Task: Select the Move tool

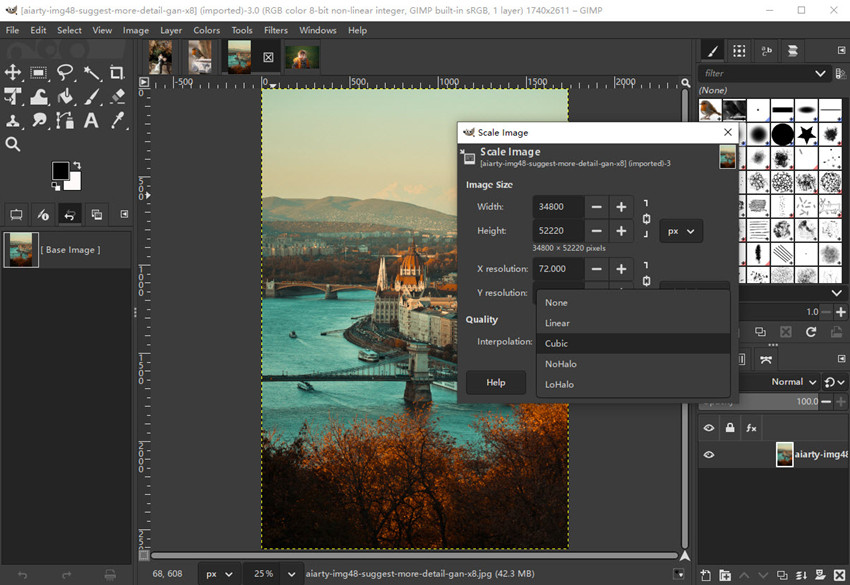Action: tap(14, 72)
